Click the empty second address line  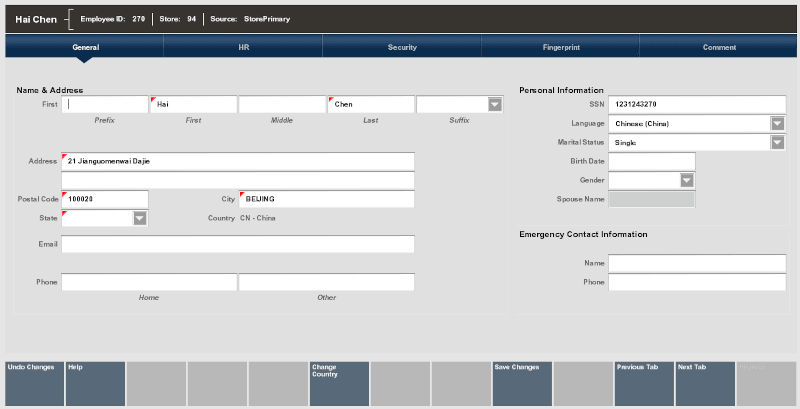238,181
